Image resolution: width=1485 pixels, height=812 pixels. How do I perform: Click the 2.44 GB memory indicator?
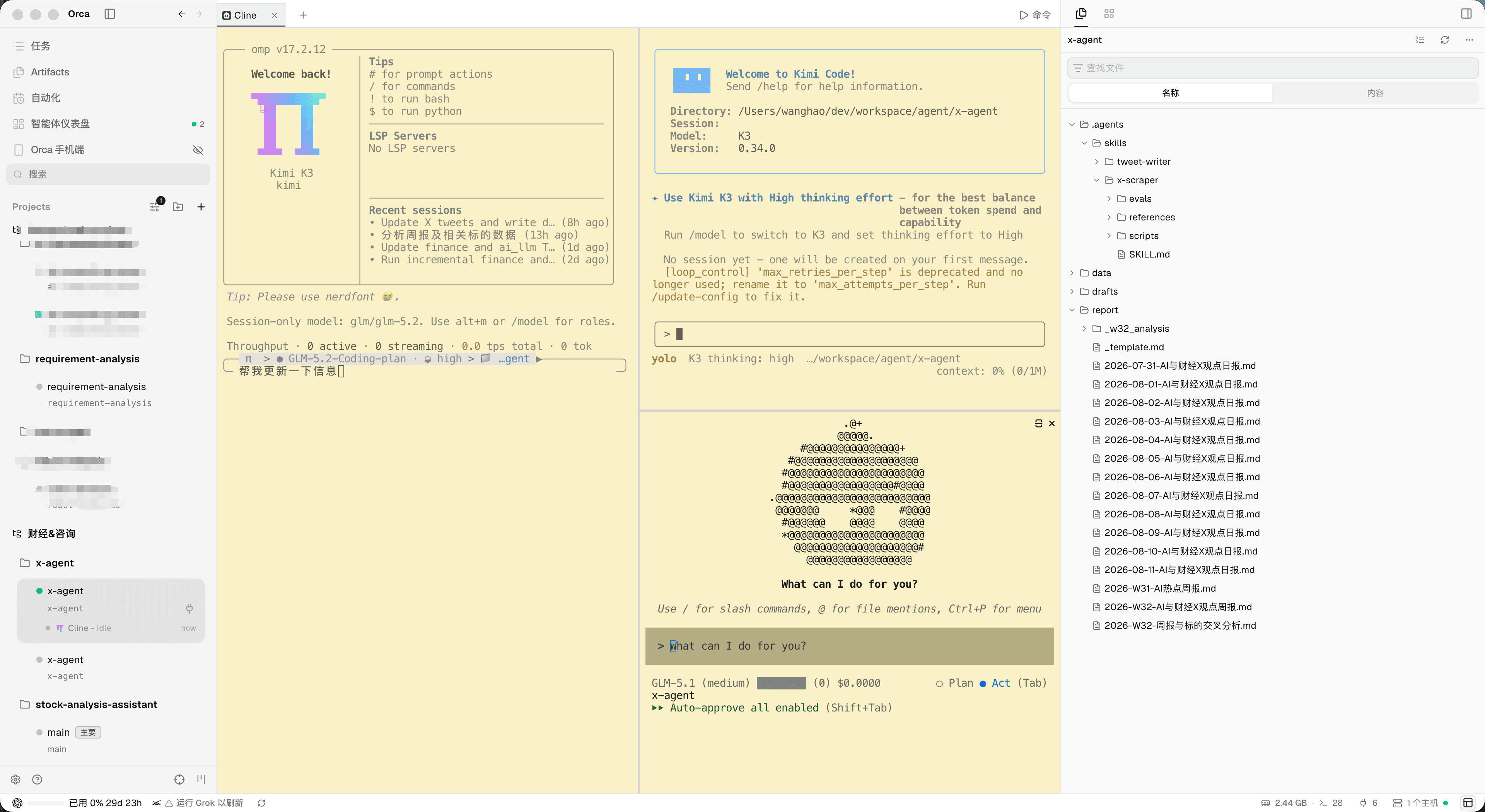(x=1284, y=803)
